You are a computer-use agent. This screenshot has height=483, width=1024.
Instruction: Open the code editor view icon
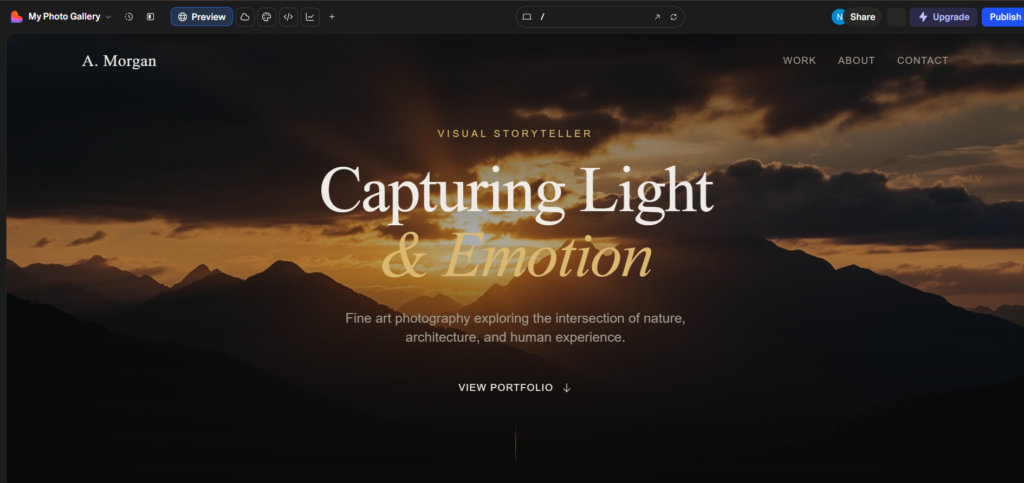click(288, 17)
